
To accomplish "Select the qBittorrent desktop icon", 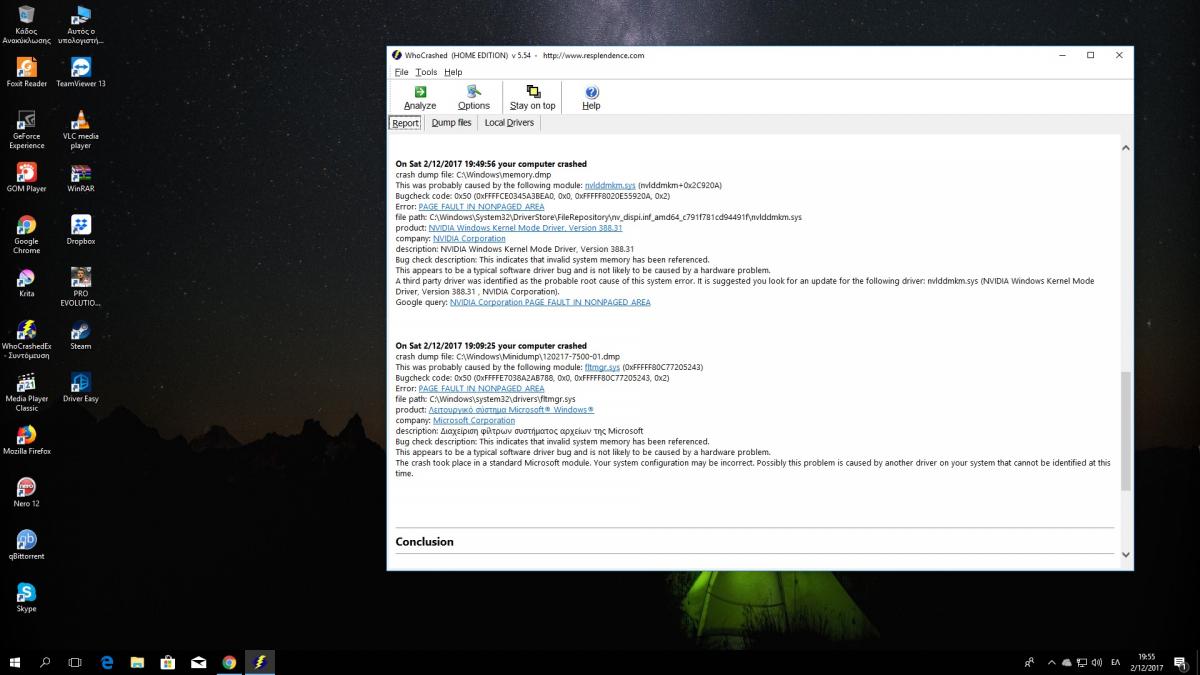I will 27,544.
